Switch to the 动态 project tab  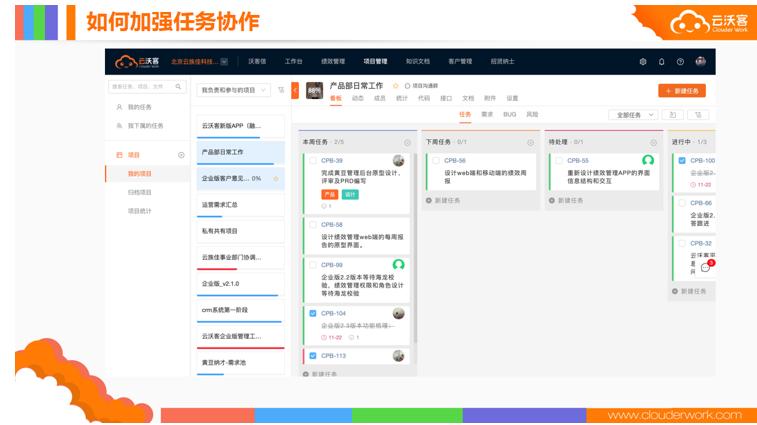(358, 98)
